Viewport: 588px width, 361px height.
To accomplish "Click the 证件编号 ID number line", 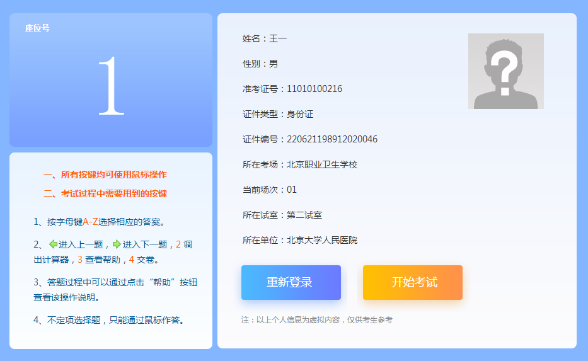I will [x=310, y=139].
